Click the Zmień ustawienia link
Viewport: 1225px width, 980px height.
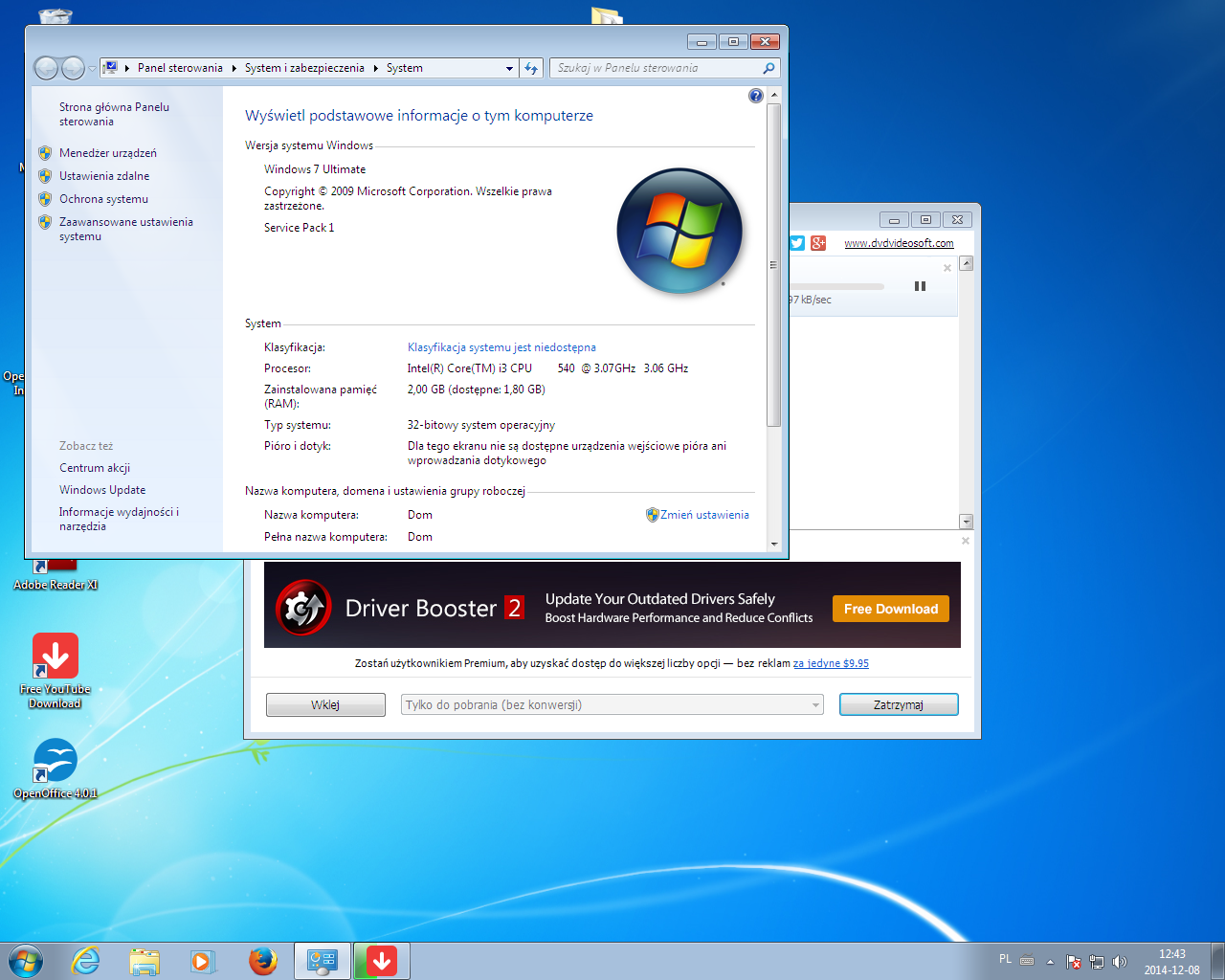704,515
